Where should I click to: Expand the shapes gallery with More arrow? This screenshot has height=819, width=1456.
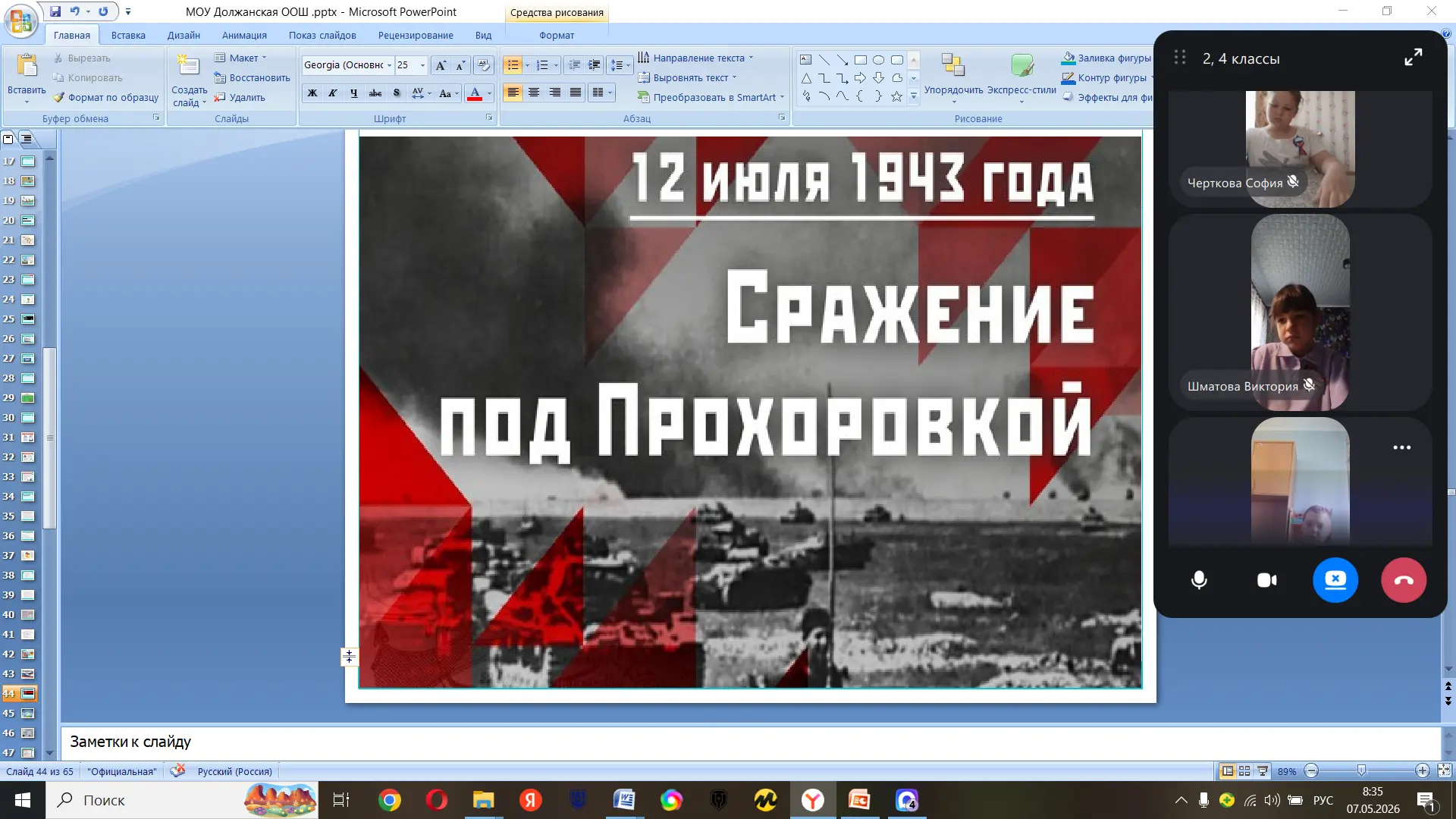point(914,96)
